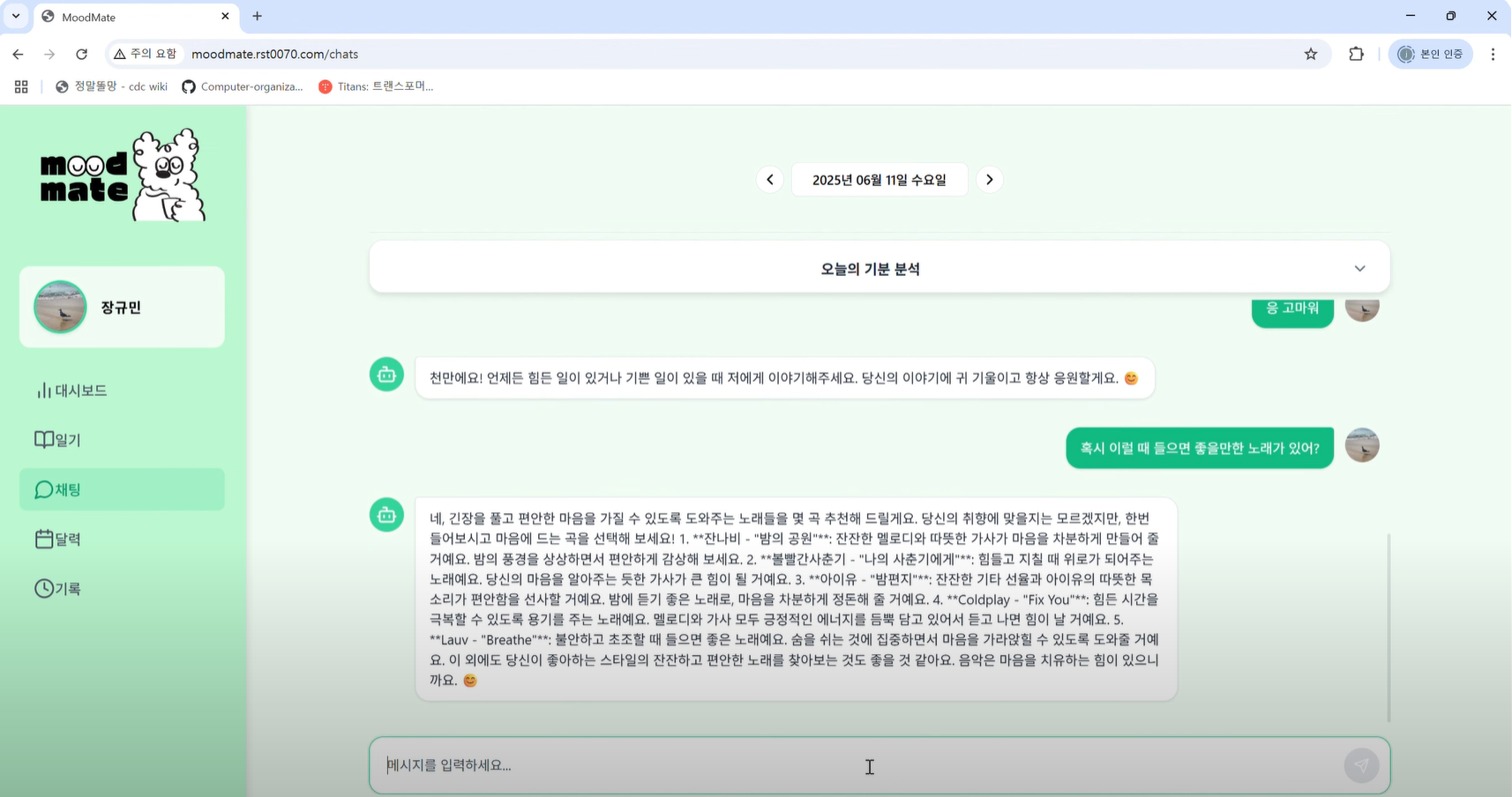Click the 2025년 06월 11일 date label

[x=879, y=180]
